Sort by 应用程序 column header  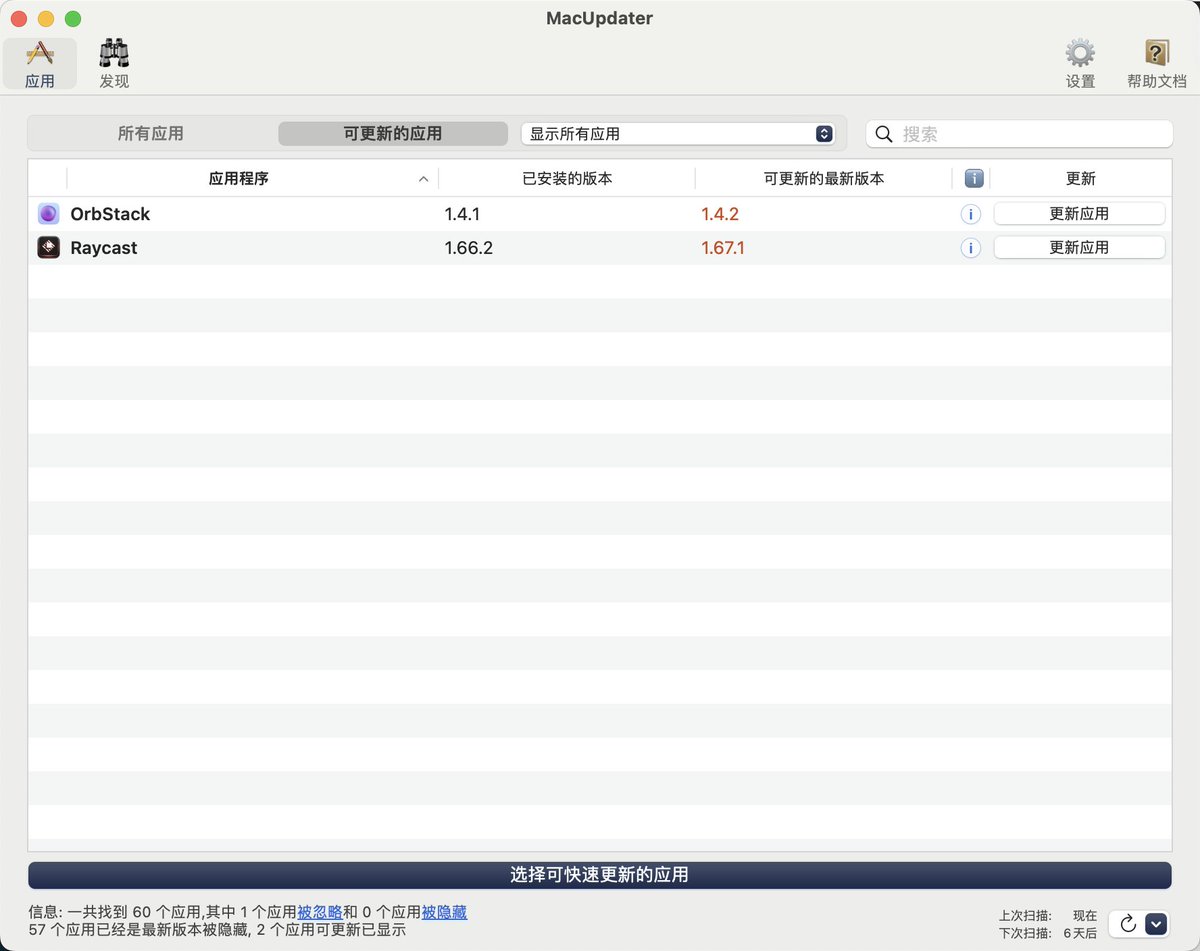[238, 179]
